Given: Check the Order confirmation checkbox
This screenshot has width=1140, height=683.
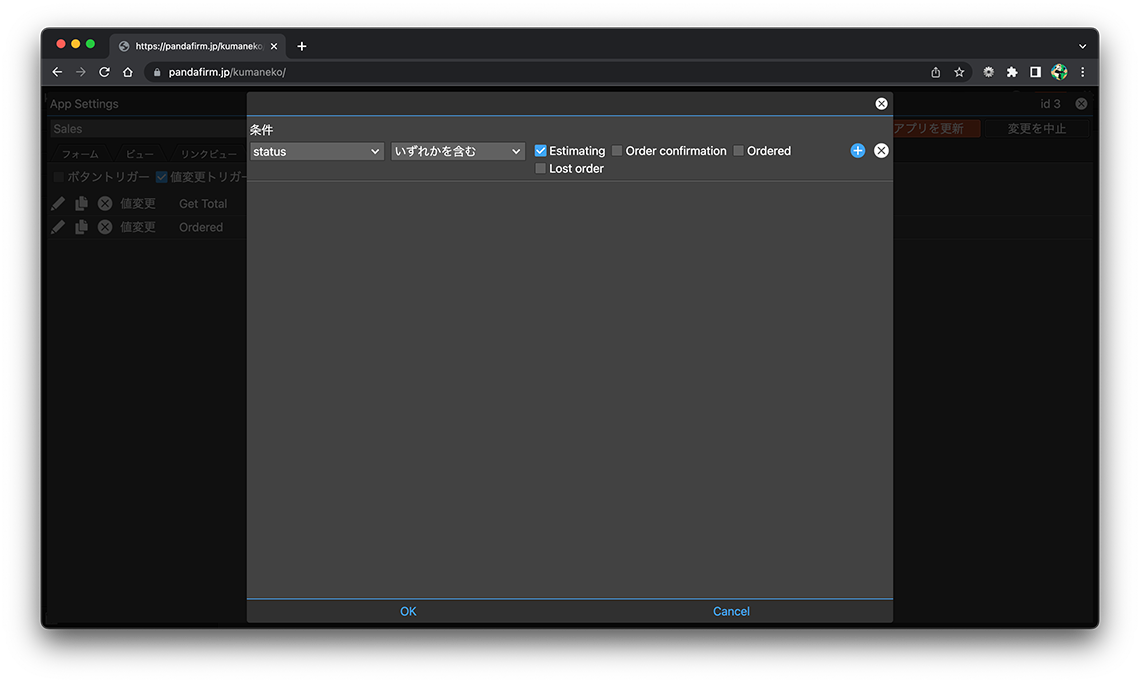Looking at the screenshot, I should coord(617,151).
